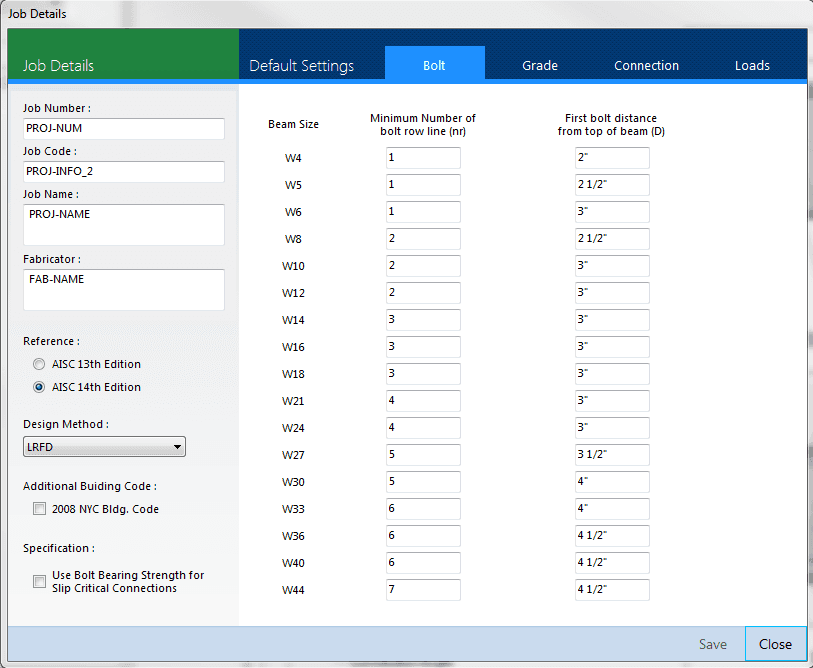This screenshot has width=813, height=668.
Task: Focus the Job Number input field
Action: [124, 129]
